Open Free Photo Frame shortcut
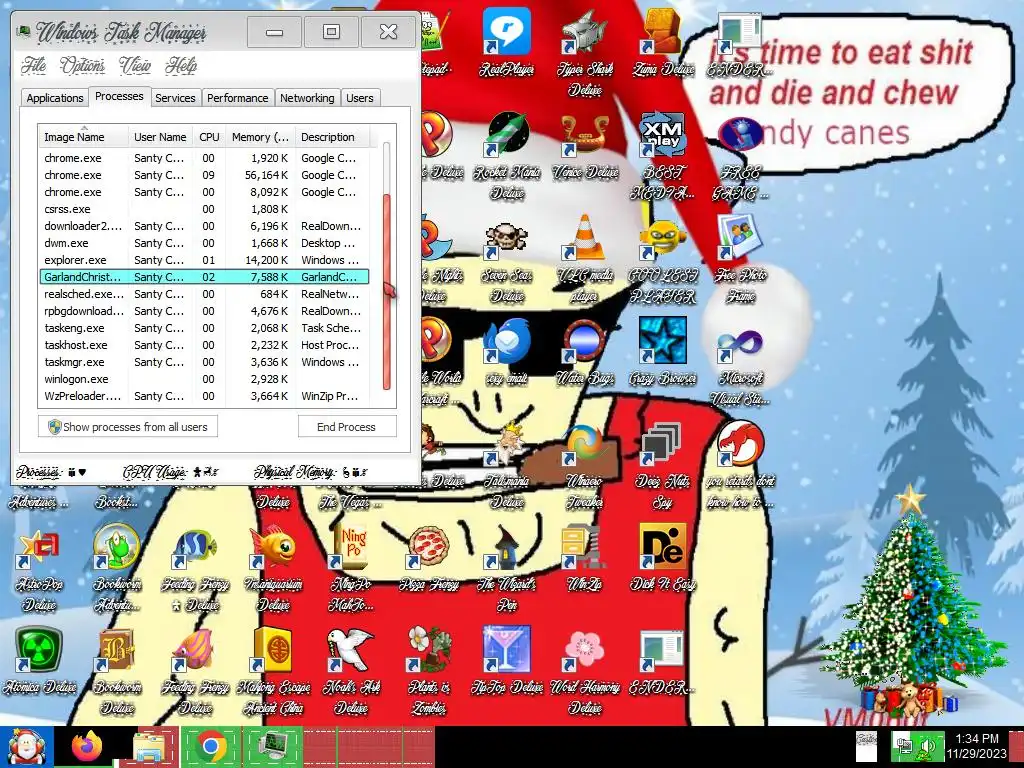The height and width of the screenshot is (768, 1024). (x=740, y=260)
